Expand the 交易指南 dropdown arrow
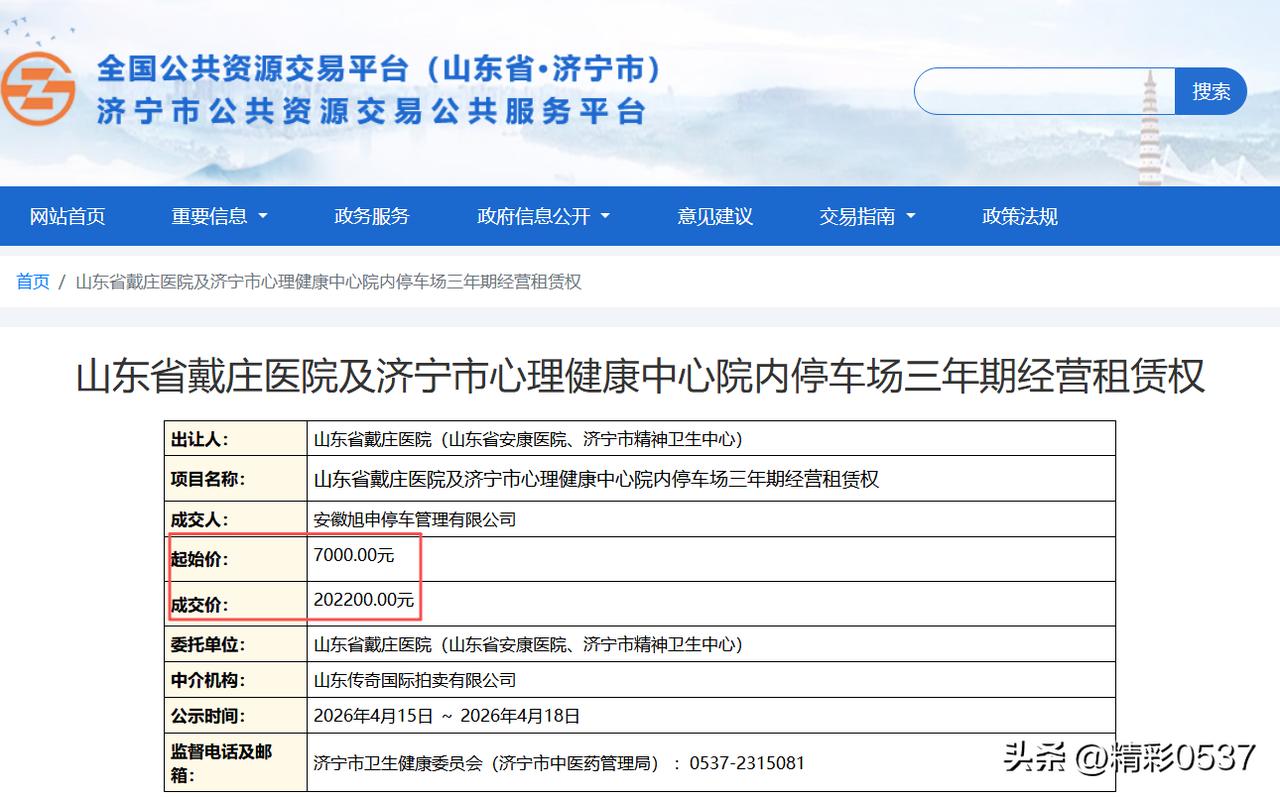The image size is (1280, 797). coord(909,216)
